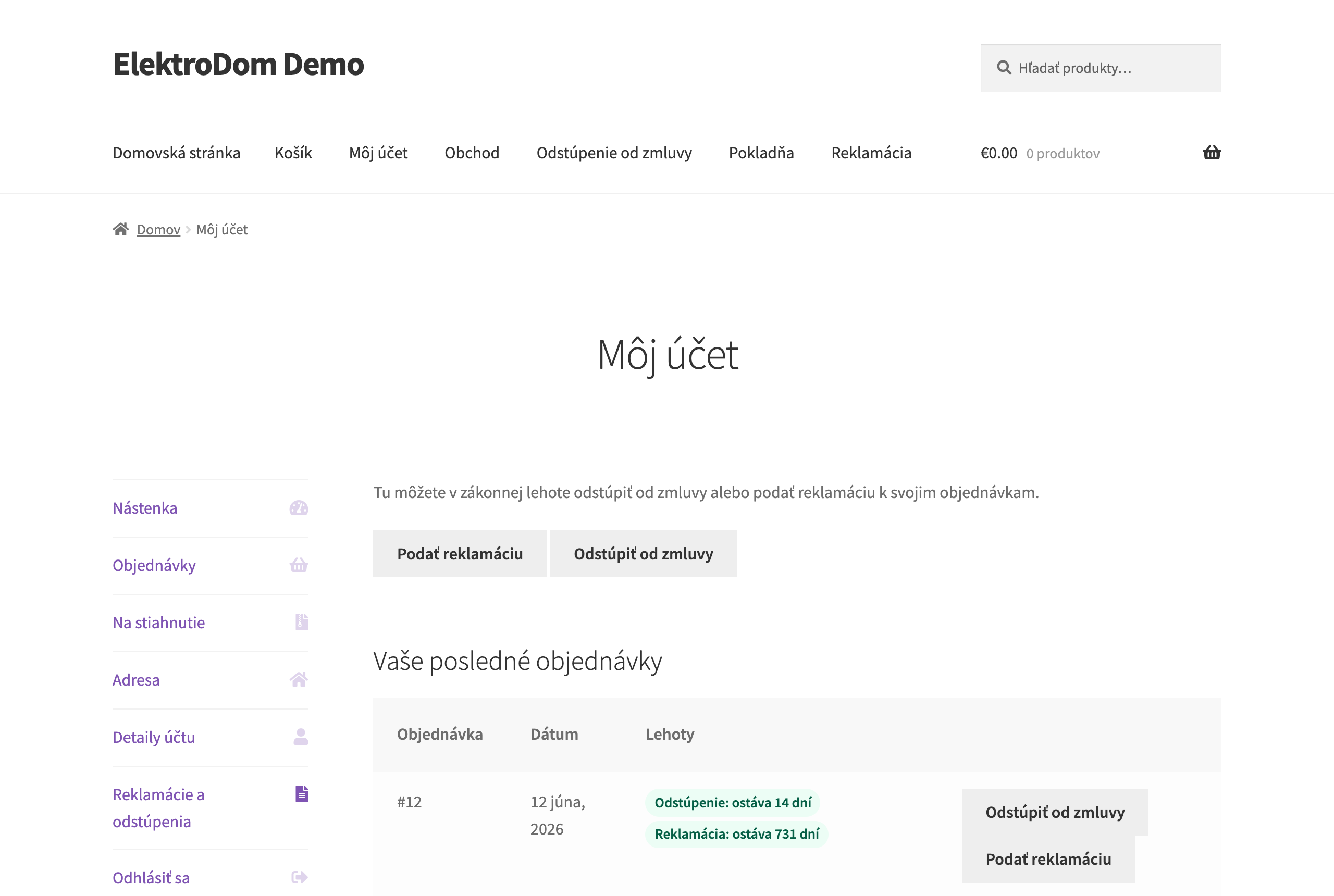Screen dimensions: 1334x896
Task: Click the search magnifier icon
Action: click(1004, 68)
